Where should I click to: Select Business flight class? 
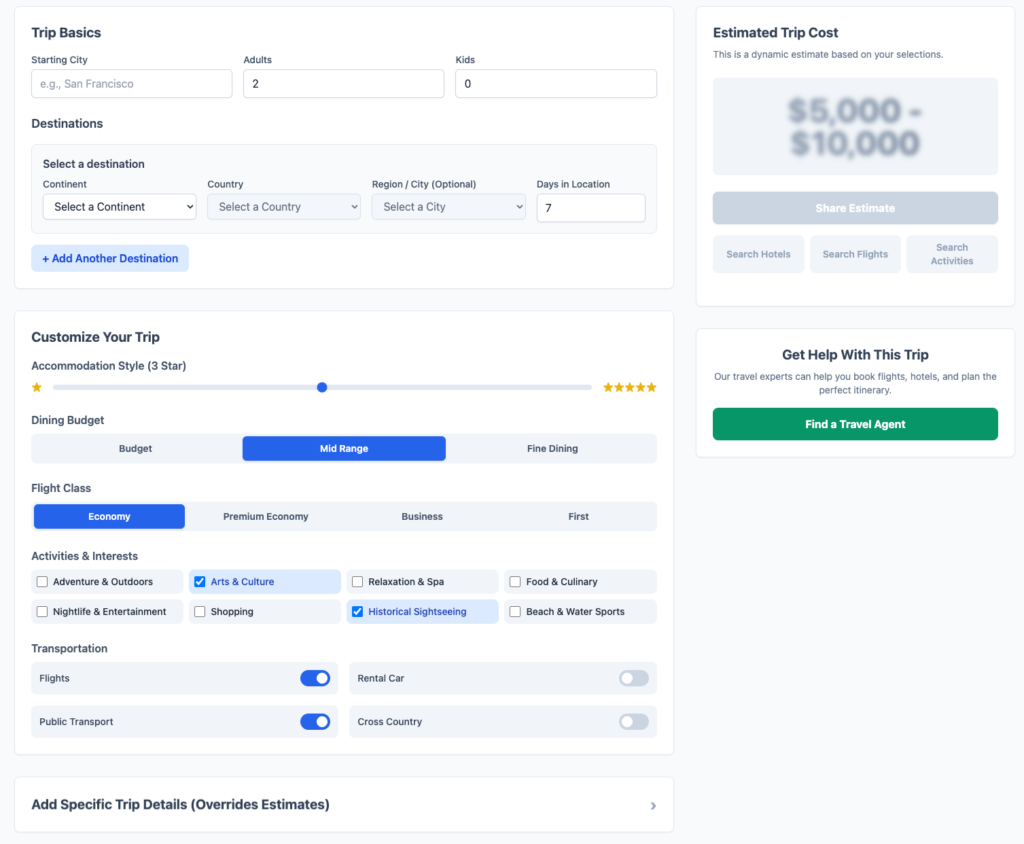point(422,517)
